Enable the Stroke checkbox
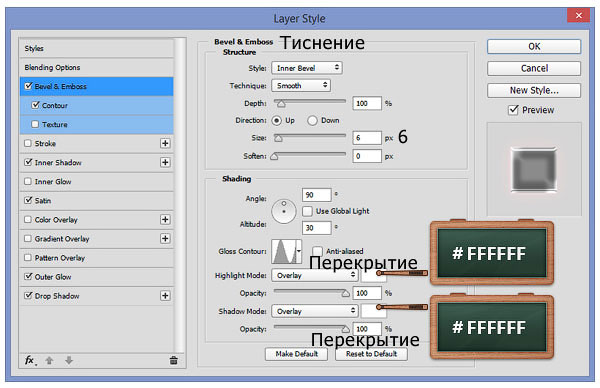The width and height of the screenshot is (600, 388). point(28,143)
